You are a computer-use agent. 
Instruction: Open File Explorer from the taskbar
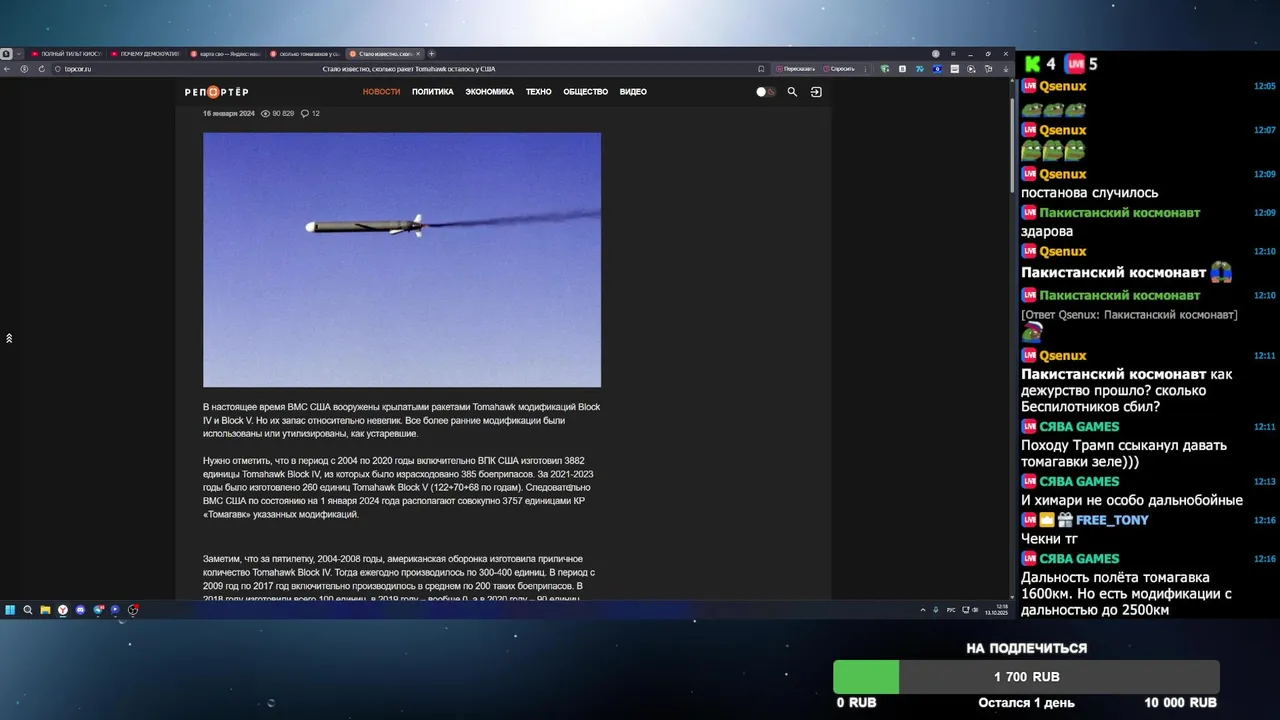45,610
